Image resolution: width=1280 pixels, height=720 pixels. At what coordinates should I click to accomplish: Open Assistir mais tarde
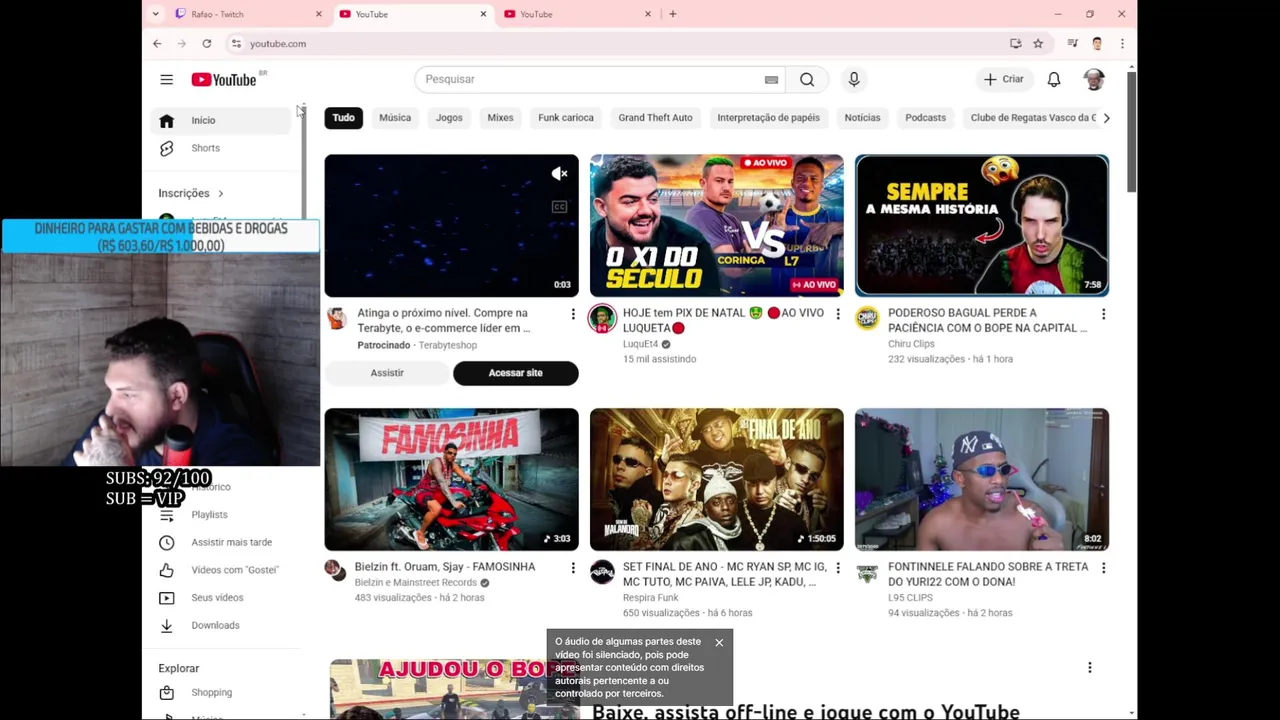pos(221,542)
